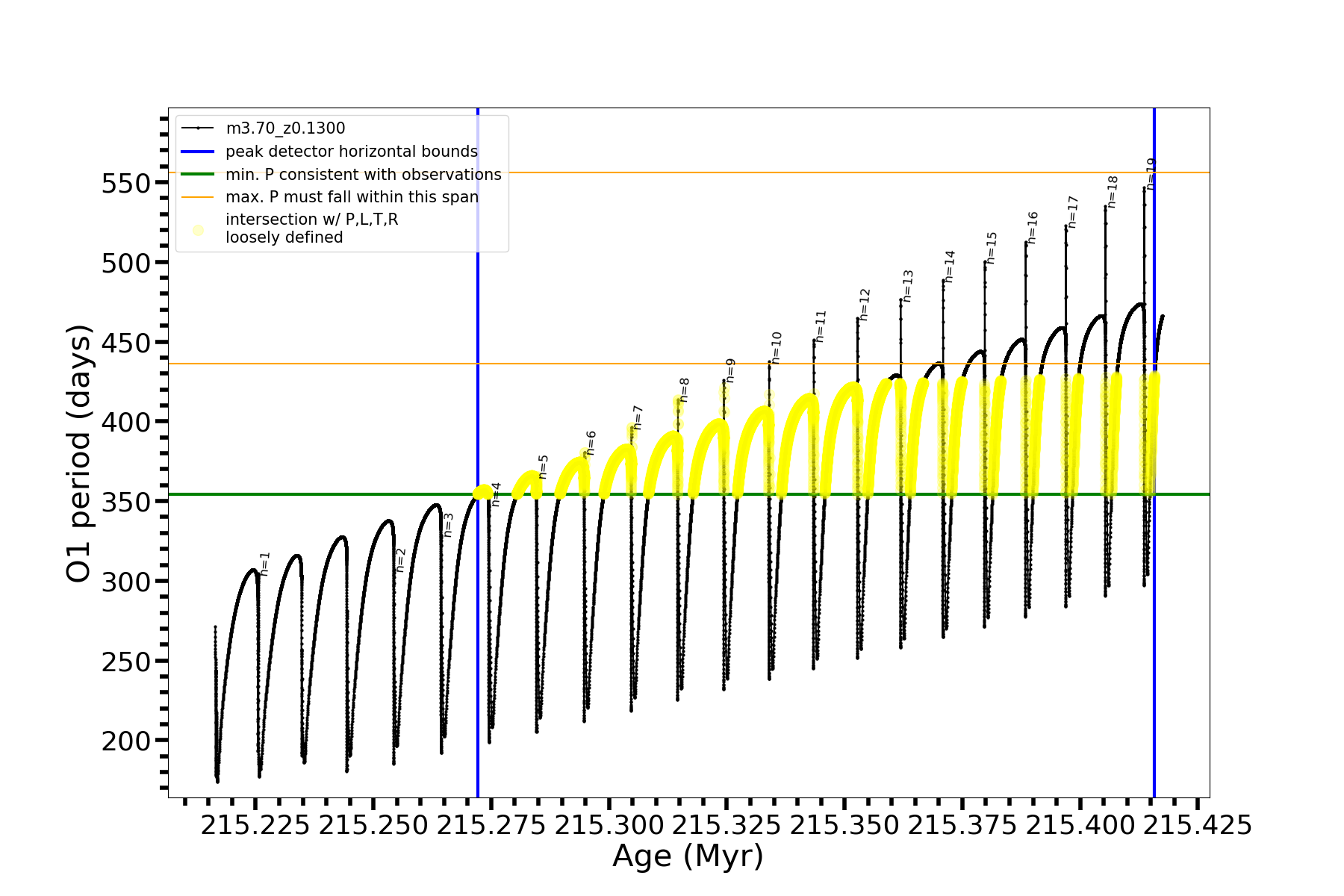Click the n=18 peak annotation

coord(1113,191)
